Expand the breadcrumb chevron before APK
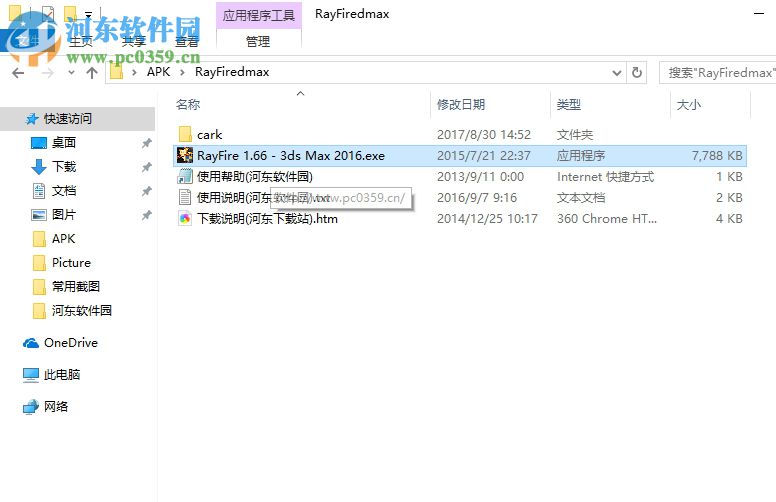The image size is (776, 502). 134,73
